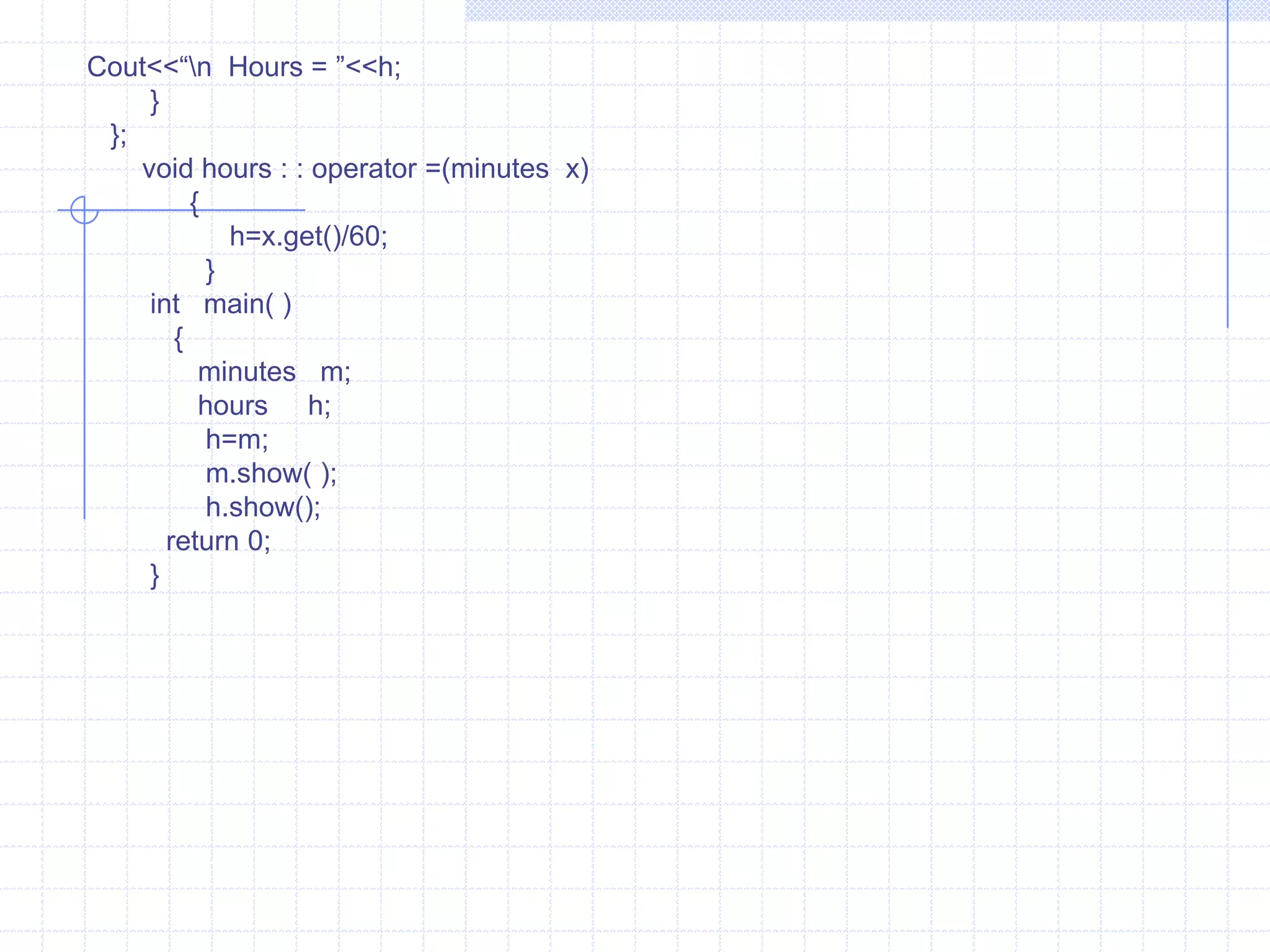Click the 'm.show( );' call
This screenshot has height=952, width=1270.
271,474
